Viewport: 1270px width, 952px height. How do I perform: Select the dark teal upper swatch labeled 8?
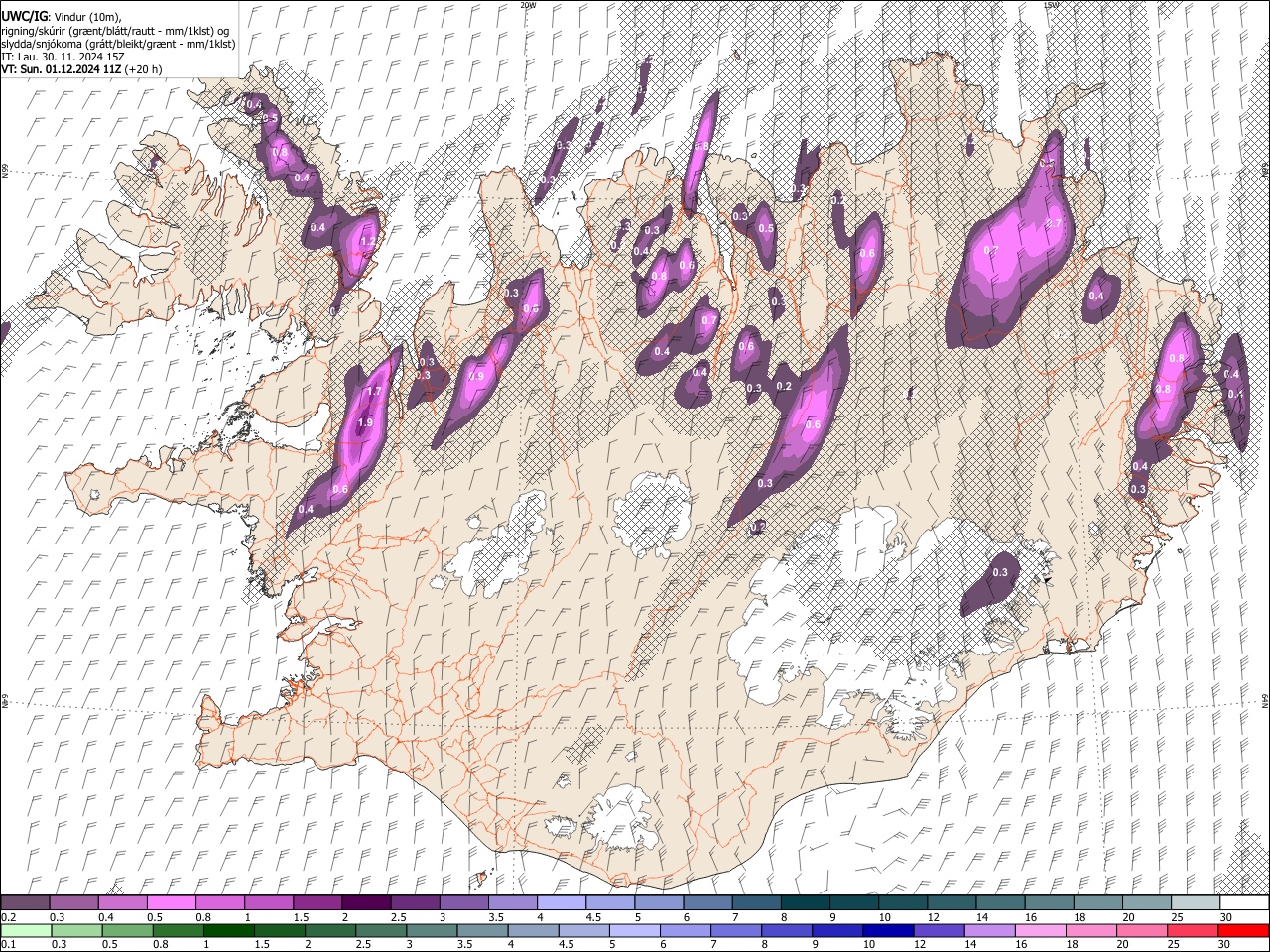(805, 903)
